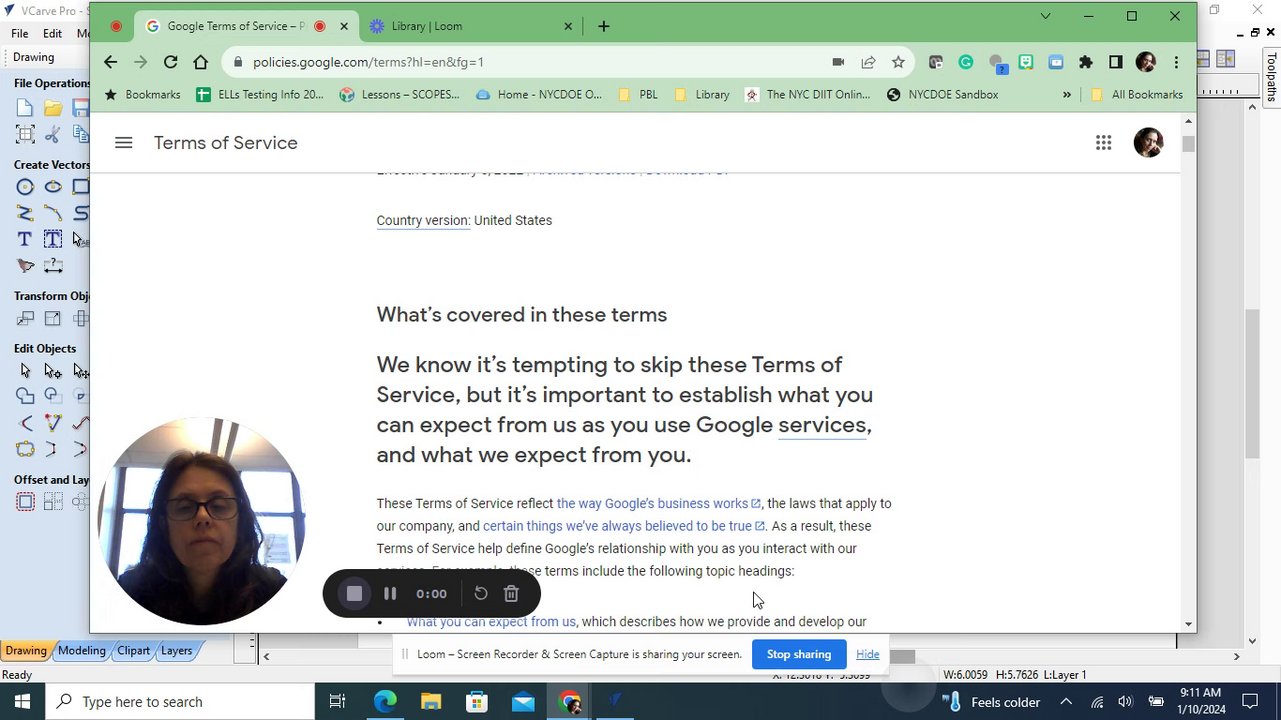Select Trace Bitmap bird icon in VCarve
This screenshot has height=720, width=1281.
click(25, 265)
